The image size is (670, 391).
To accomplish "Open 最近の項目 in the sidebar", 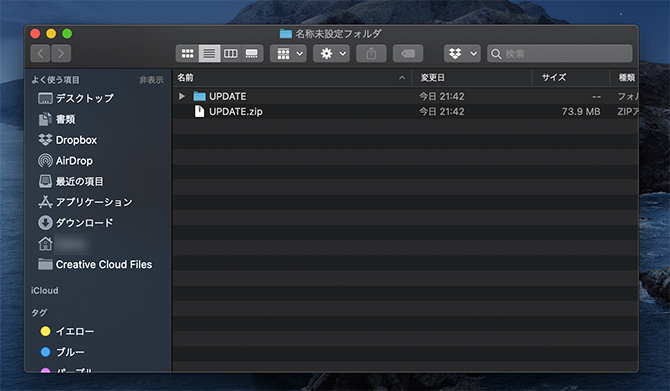I will [71, 181].
